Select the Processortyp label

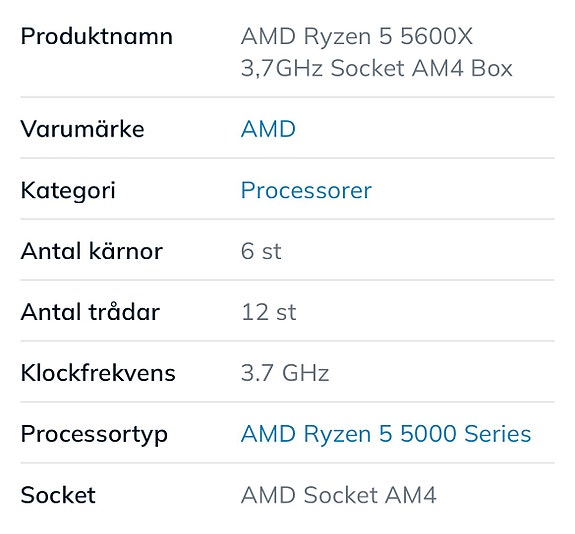[x=94, y=435]
